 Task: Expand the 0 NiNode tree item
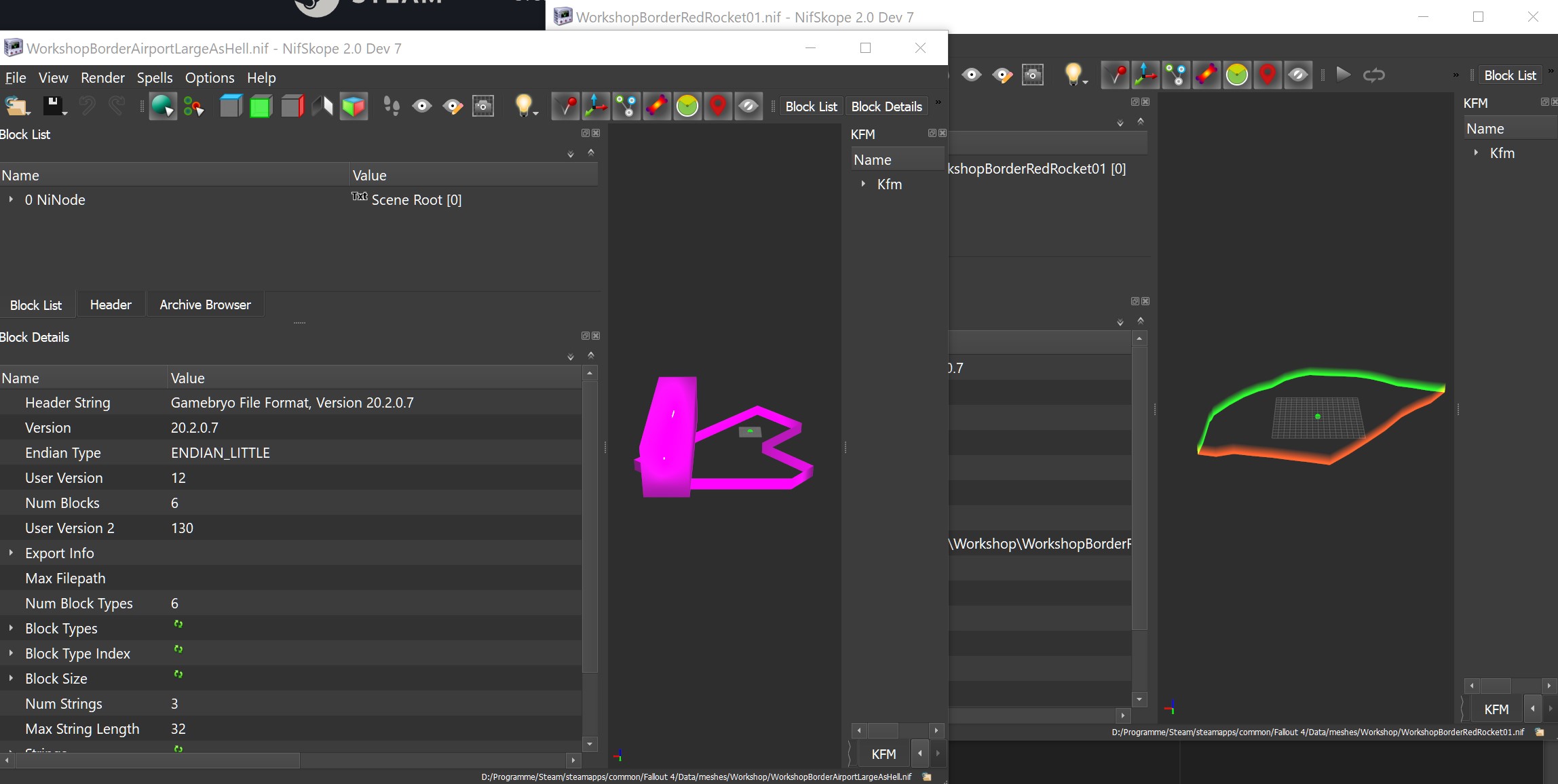(11, 199)
